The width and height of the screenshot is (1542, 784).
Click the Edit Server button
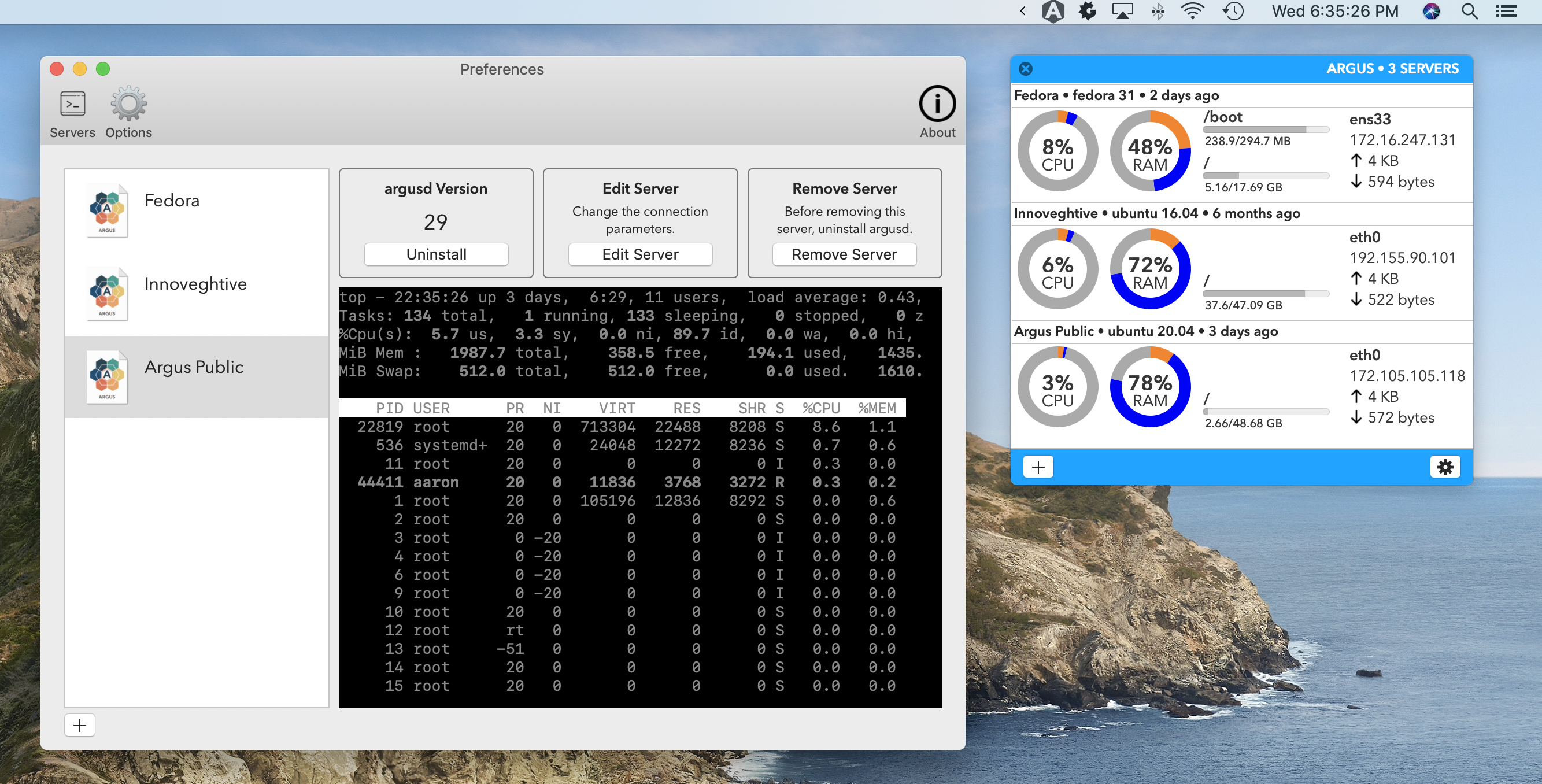[640, 254]
